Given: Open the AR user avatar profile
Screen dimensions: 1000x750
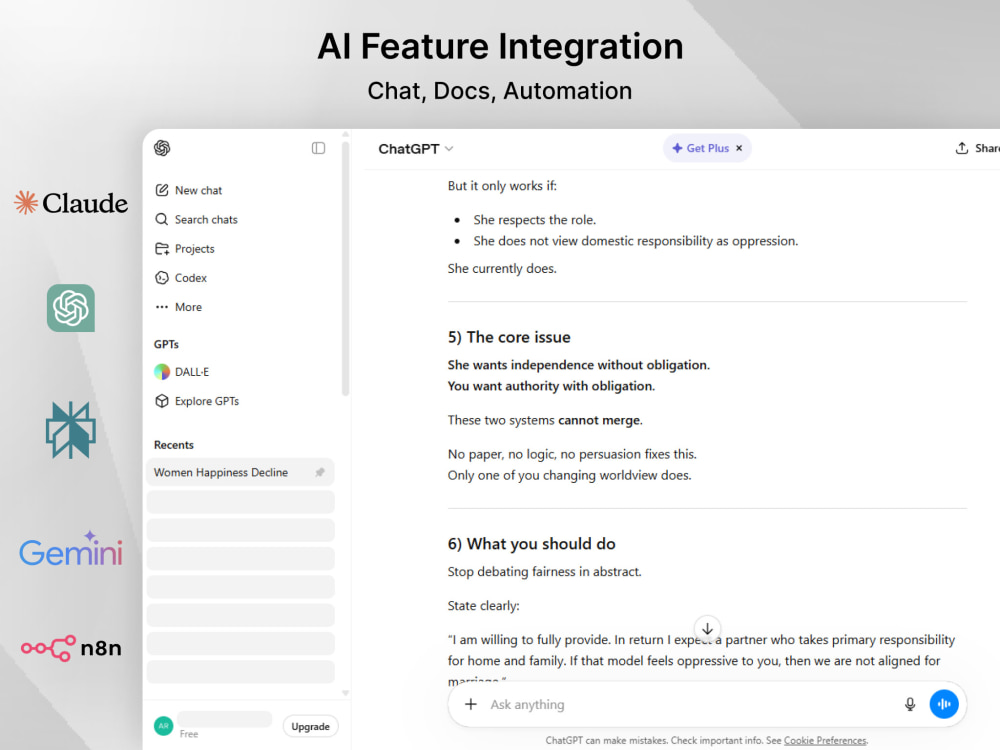Looking at the screenshot, I should point(163,726).
